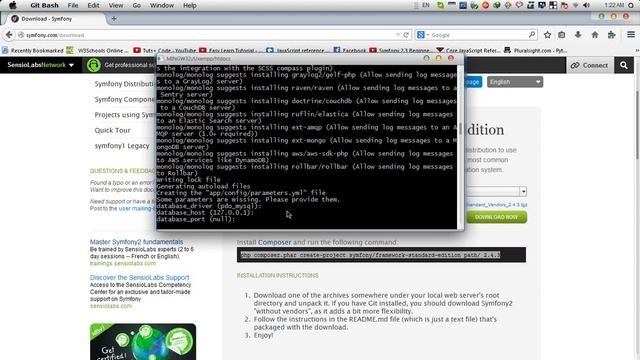Screen dimensions: 640x360
Task: Bookmark this page with the star icon
Action: (x=547, y=35)
